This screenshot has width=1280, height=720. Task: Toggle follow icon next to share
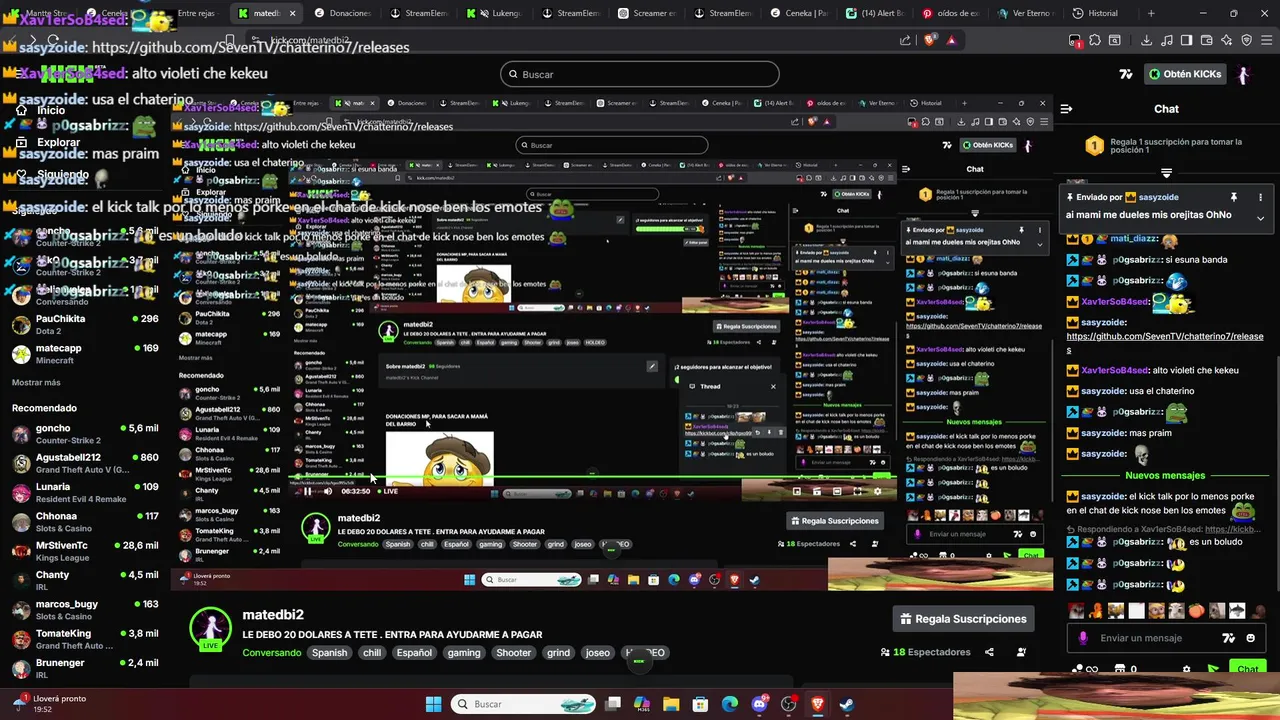(1021, 652)
